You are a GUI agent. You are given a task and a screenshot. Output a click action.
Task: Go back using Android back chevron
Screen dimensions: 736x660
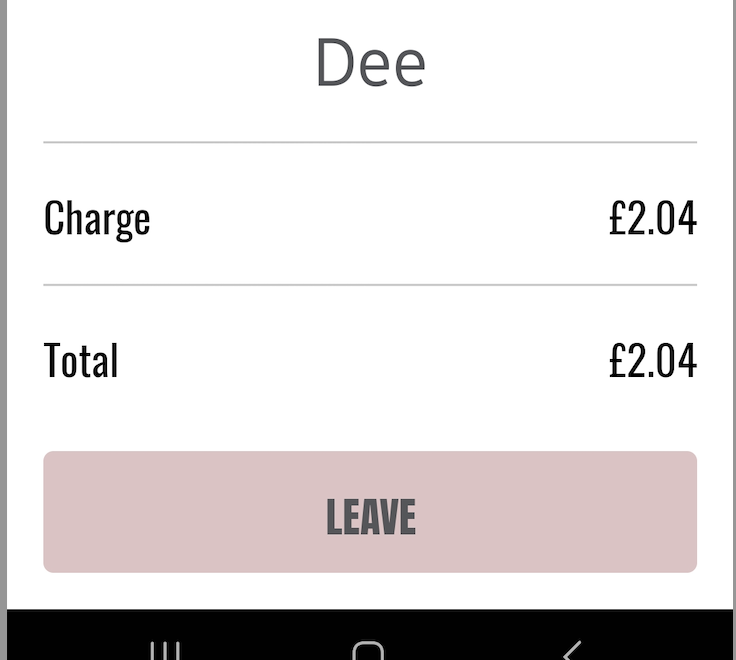click(572, 651)
